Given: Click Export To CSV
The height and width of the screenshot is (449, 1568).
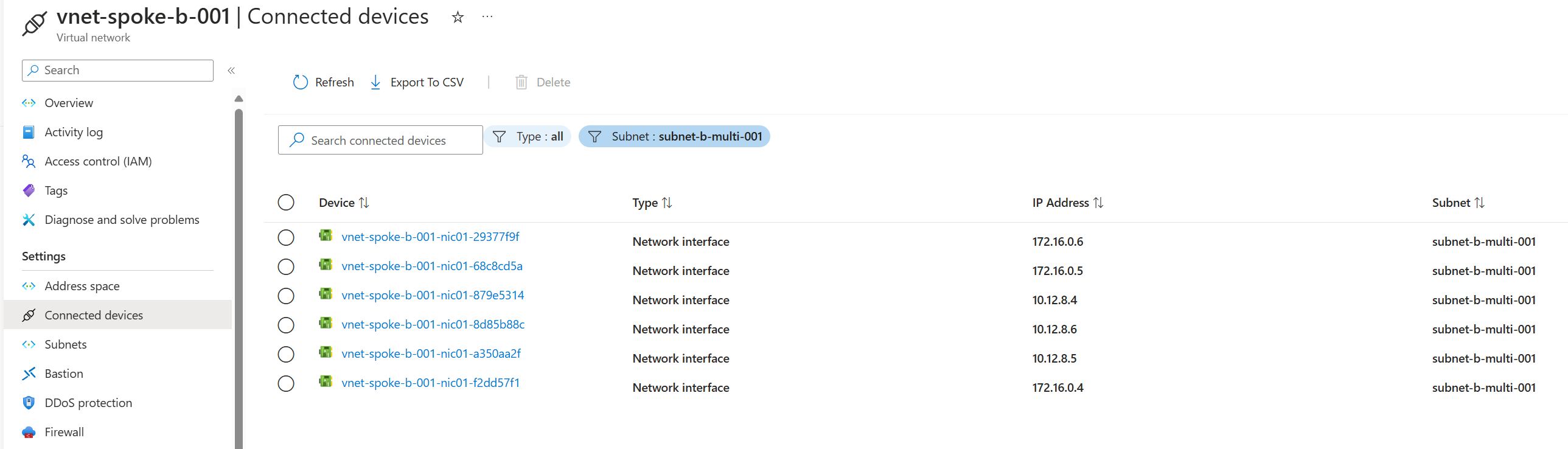Looking at the screenshot, I should coord(417,82).
